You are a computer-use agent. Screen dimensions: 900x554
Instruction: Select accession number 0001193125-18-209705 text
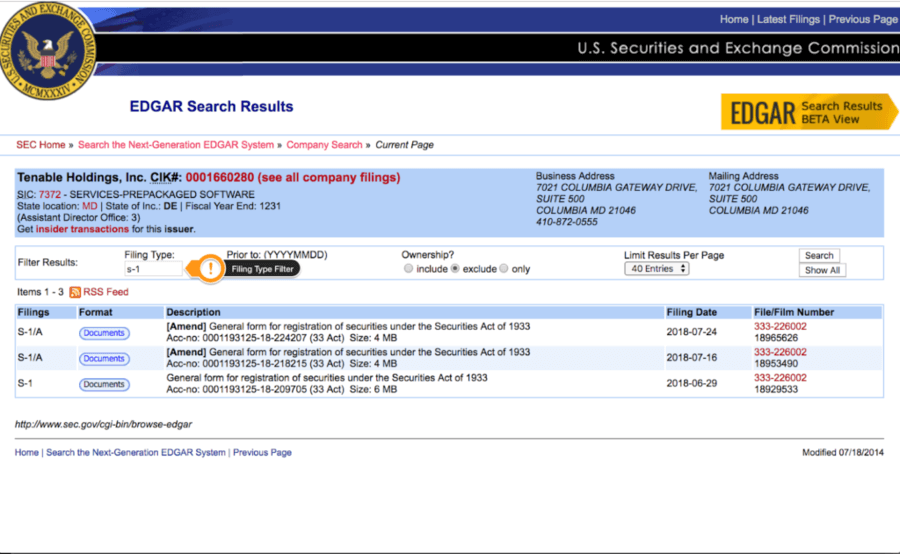255,390
